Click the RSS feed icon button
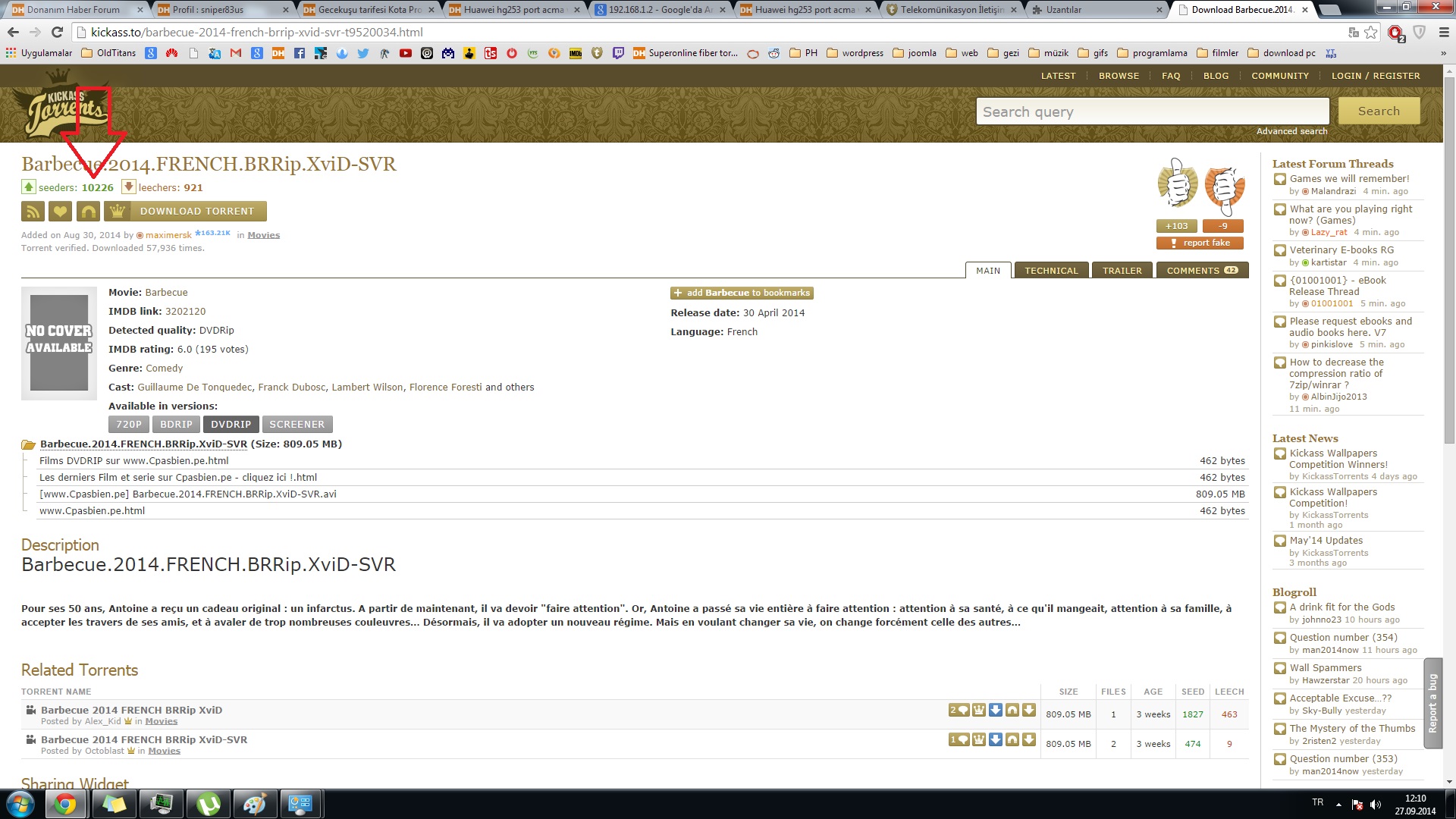1456x819 pixels. (x=33, y=212)
